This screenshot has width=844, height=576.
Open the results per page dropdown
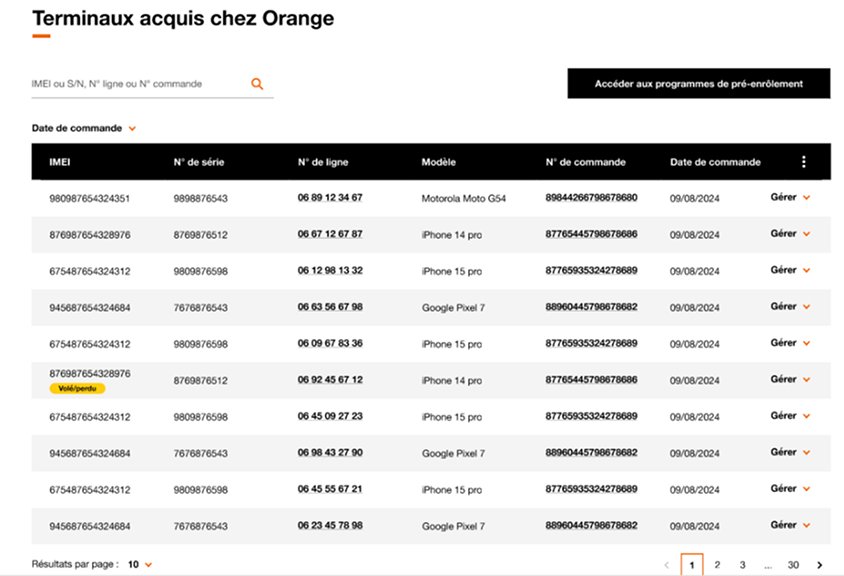(x=139, y=565)
